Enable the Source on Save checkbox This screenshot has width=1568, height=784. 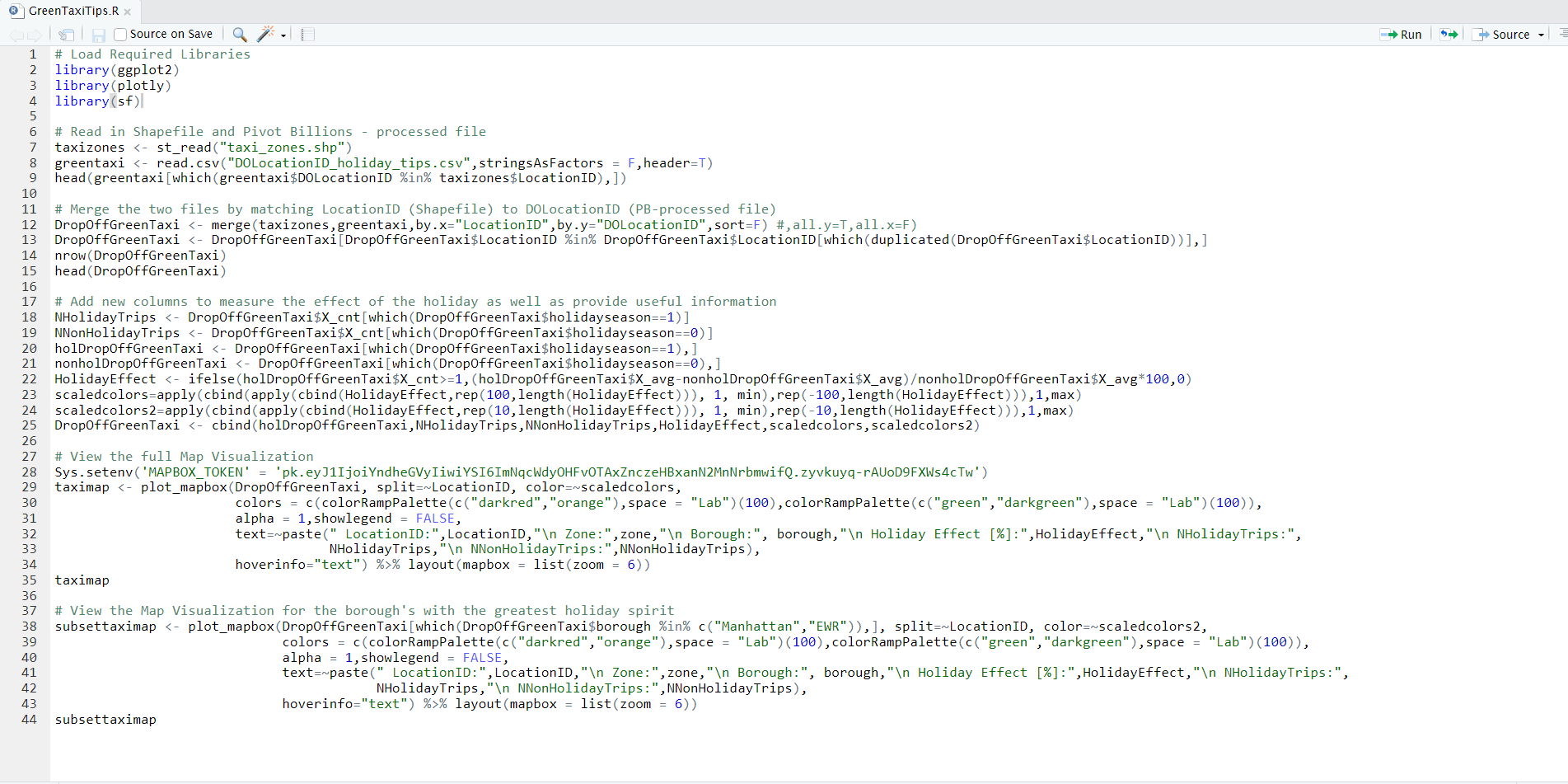pyautogui.click(x=120, y=35)
